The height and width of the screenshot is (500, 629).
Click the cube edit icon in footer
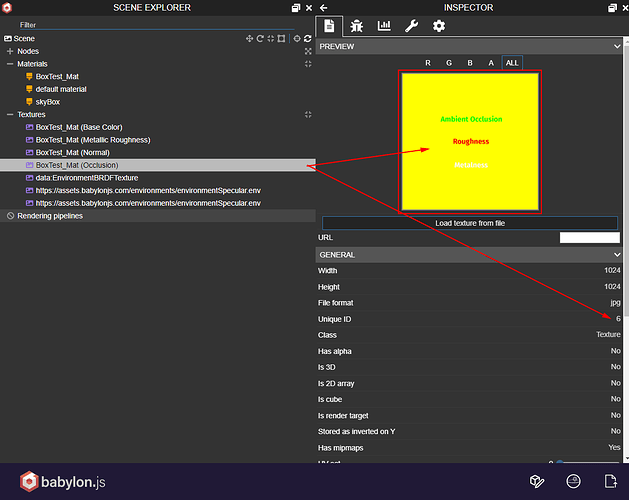(x=537, y=481)
